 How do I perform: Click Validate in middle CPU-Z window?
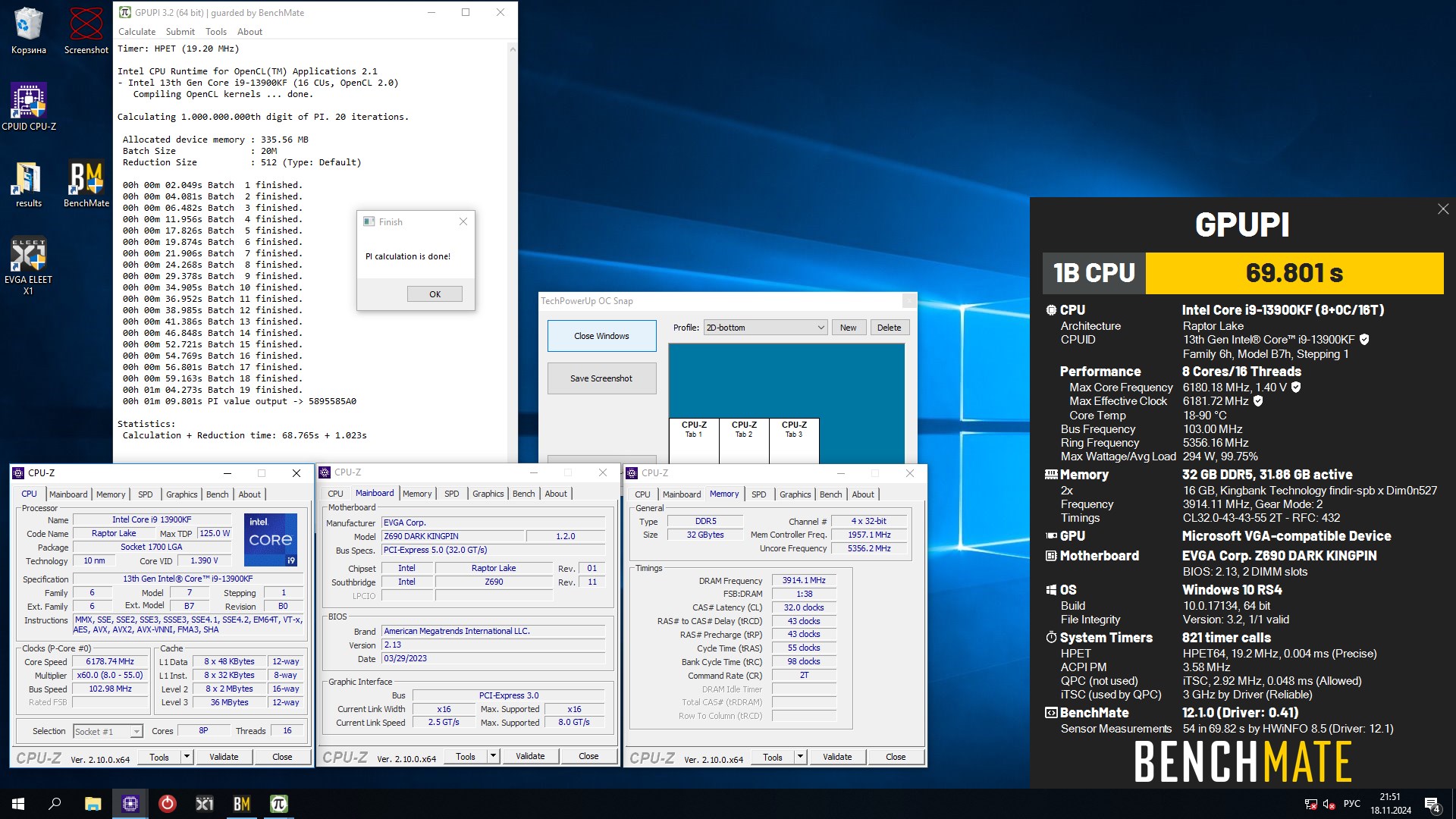tap(530, 755)
